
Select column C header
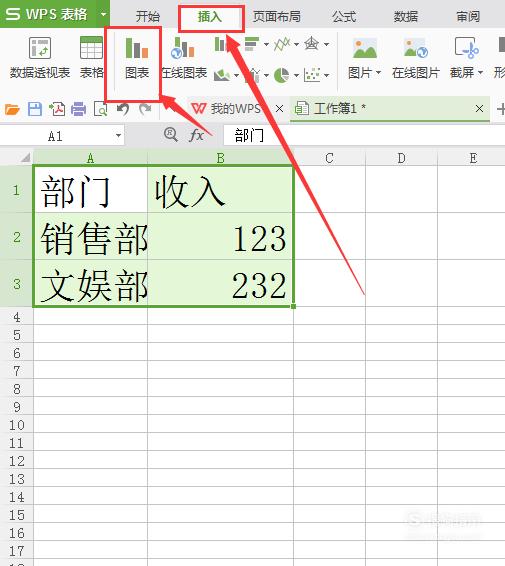coord(329,158)
